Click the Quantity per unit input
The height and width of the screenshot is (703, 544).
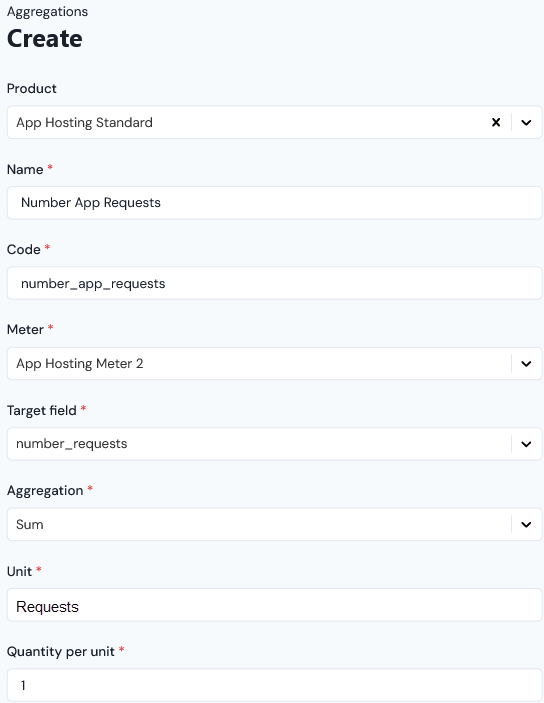point(274,685)
